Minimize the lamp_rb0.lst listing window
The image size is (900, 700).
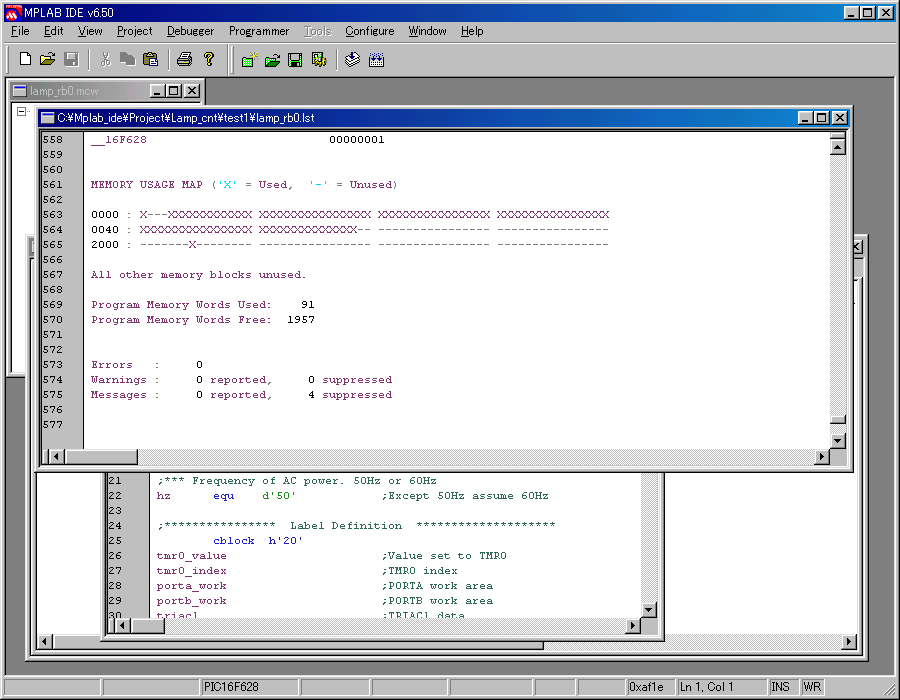pos(805,118)
